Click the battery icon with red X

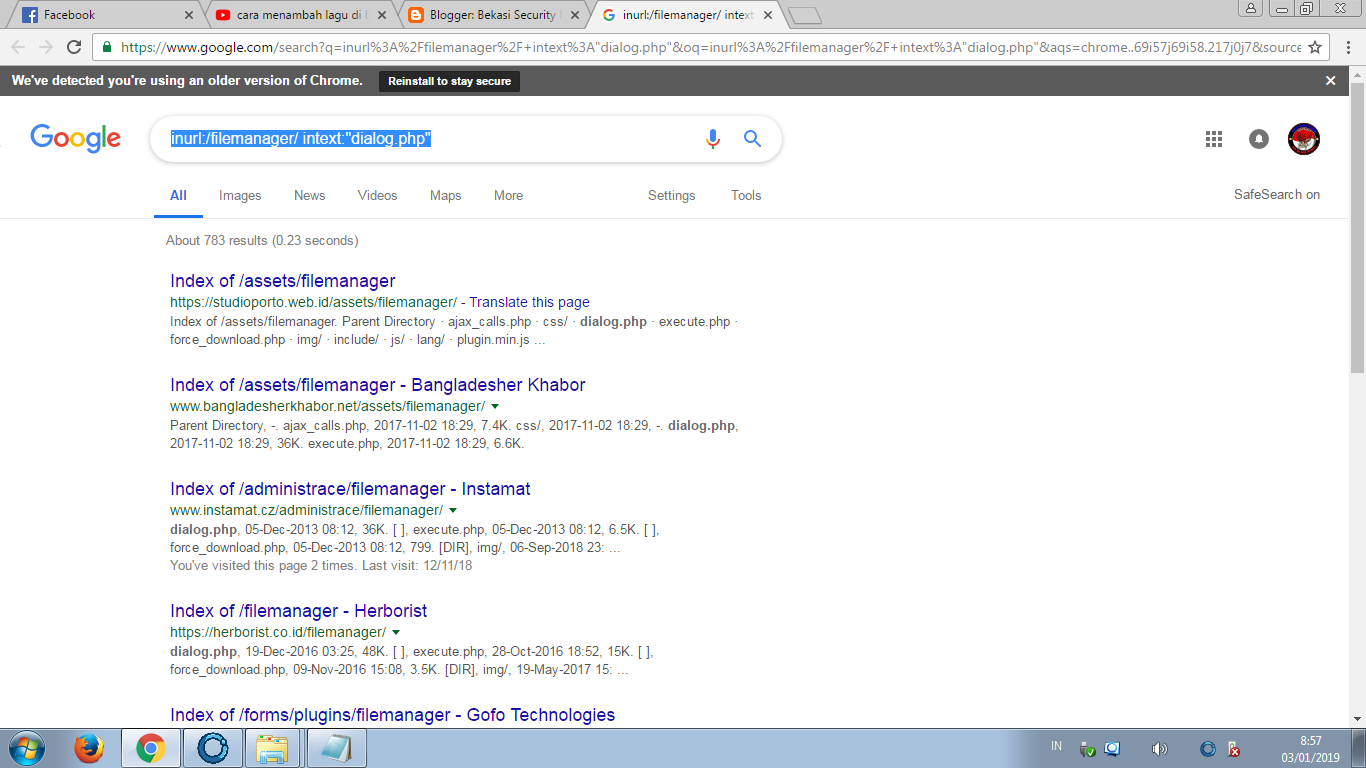pos(1234,749)
